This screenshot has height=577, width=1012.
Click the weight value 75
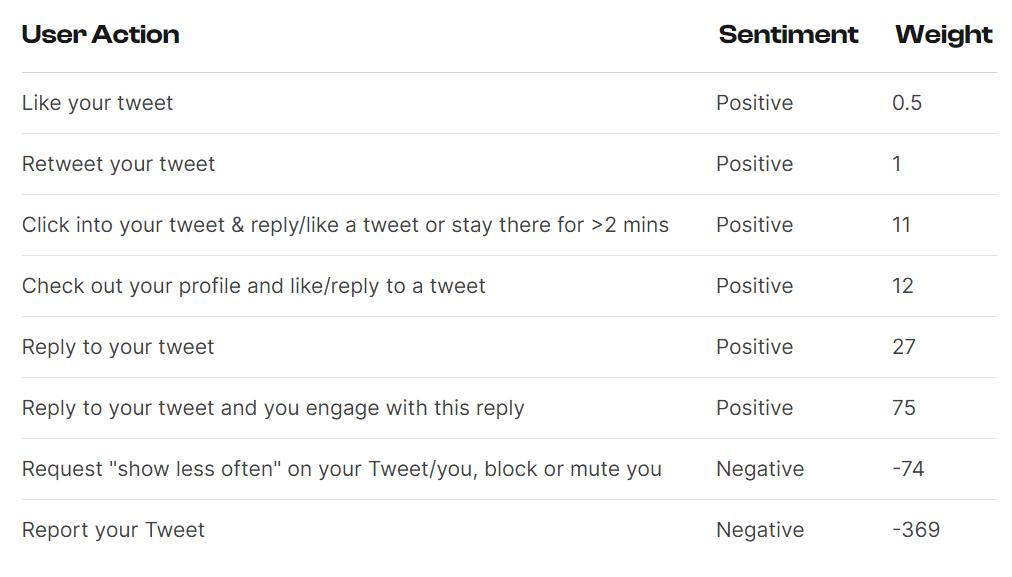[904, 408]
